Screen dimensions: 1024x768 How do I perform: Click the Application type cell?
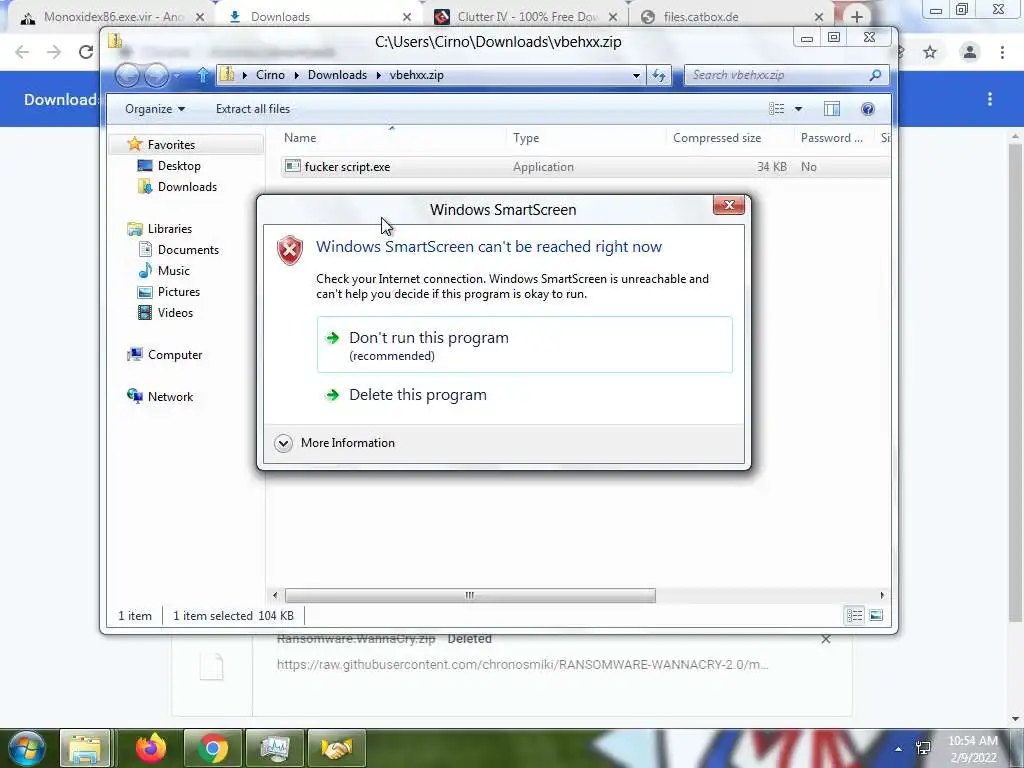tap(543, 167)
